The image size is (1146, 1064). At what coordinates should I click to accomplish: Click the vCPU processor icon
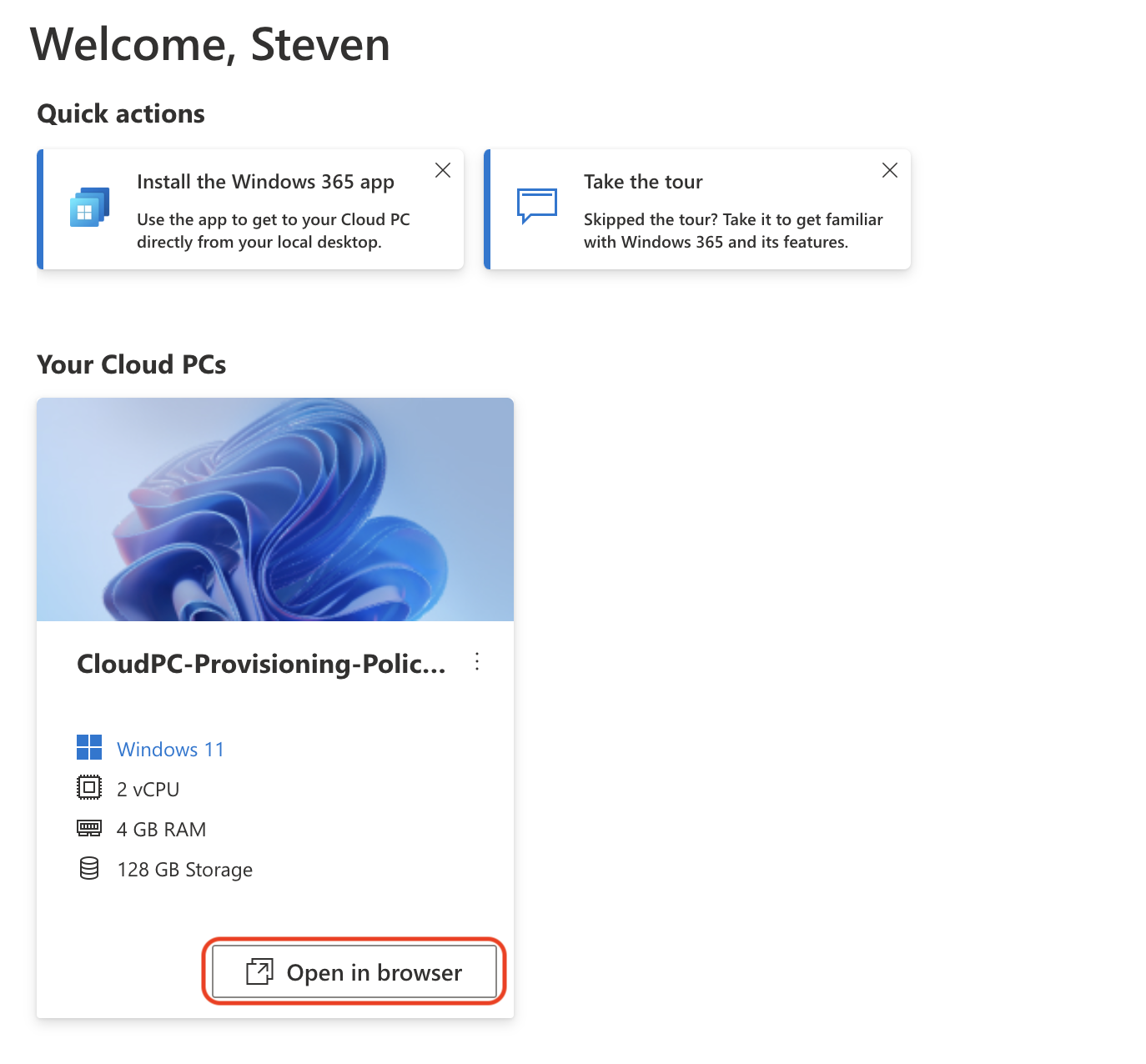[89, 787]
